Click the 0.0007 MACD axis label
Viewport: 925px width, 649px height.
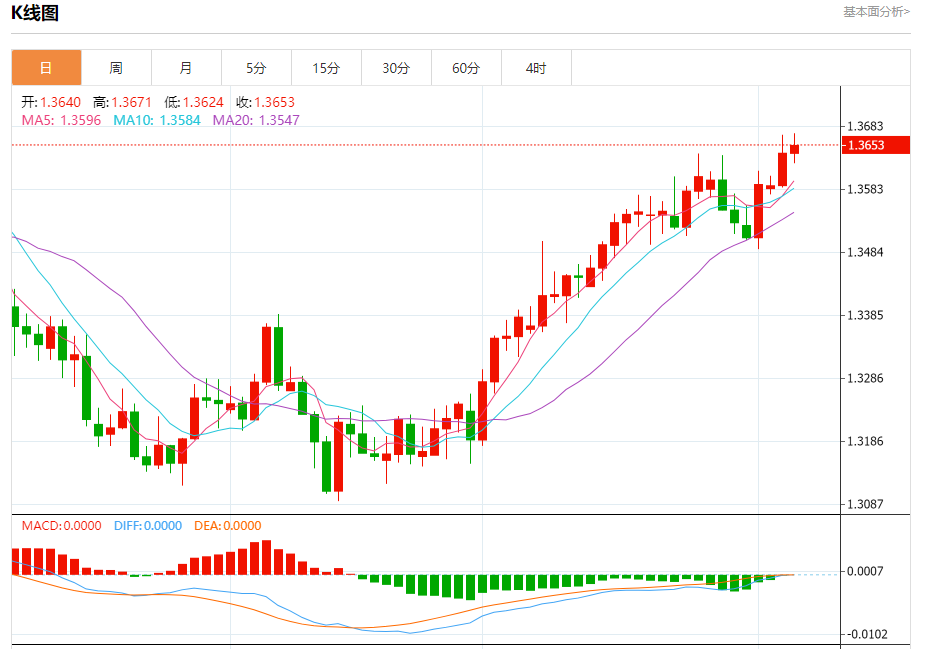865,571
